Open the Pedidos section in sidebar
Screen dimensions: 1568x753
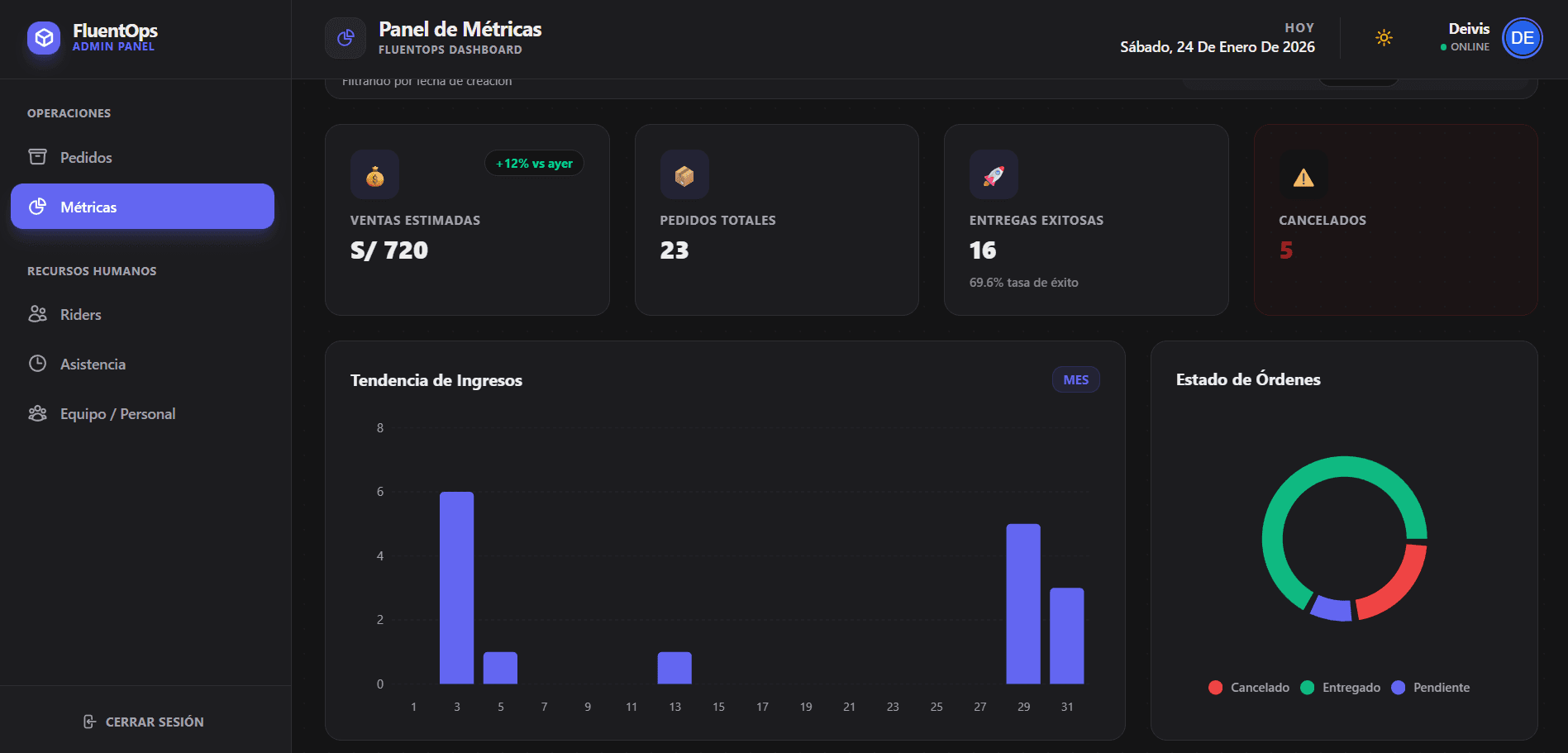[x=85, y=157]
